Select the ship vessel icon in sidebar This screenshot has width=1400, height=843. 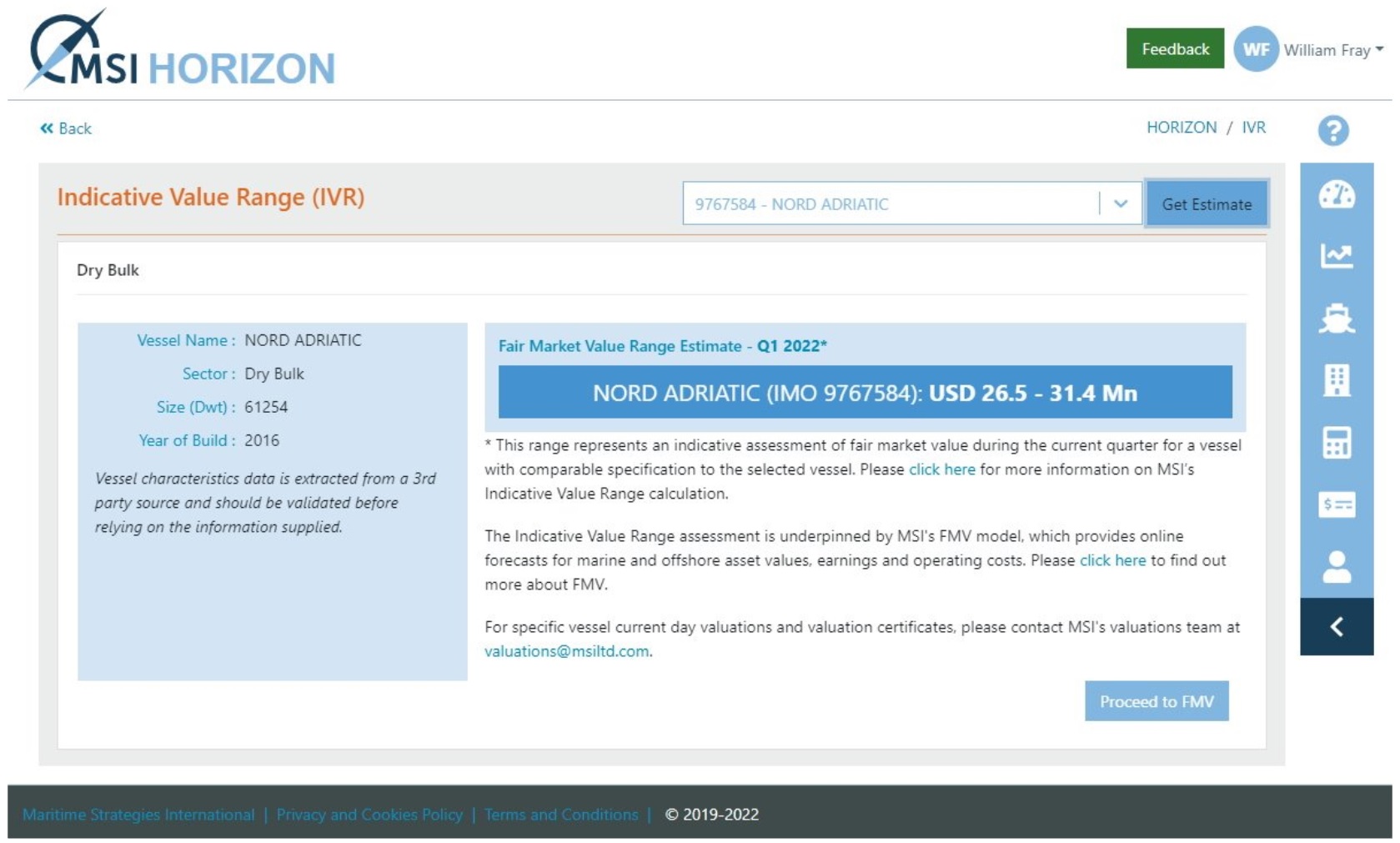click(x=1336, y=318)
